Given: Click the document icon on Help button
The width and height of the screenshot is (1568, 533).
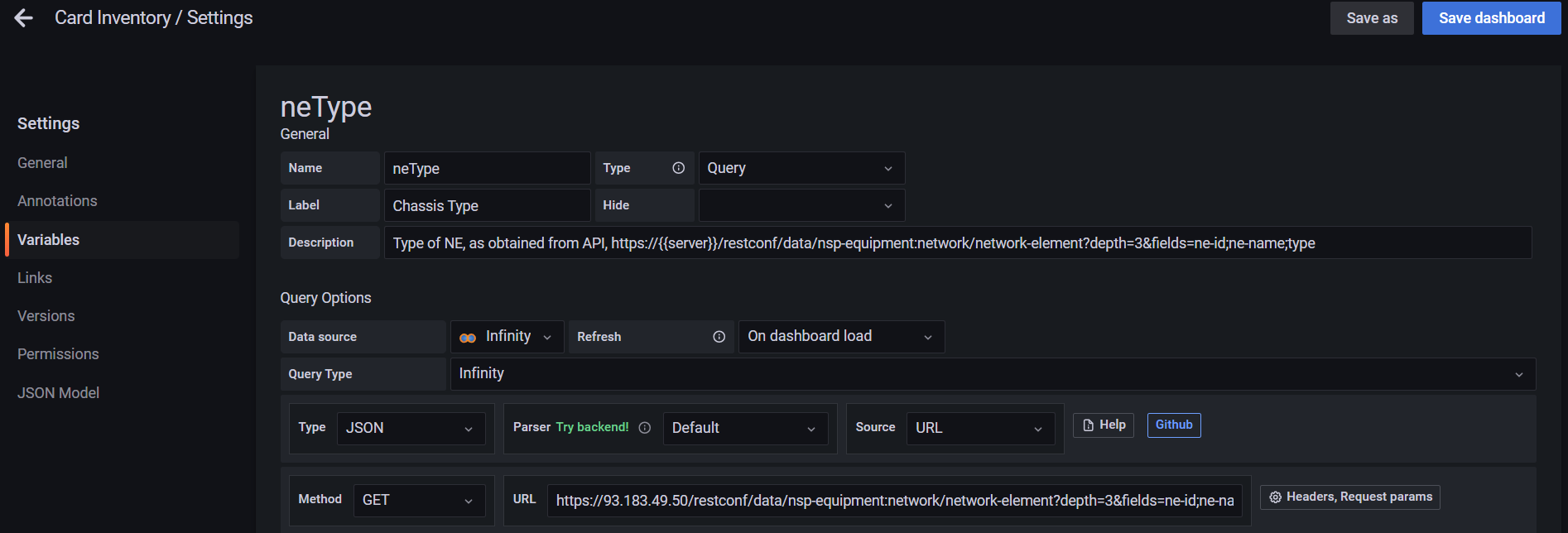Looking at the screenshot, I should [1089, 425].
